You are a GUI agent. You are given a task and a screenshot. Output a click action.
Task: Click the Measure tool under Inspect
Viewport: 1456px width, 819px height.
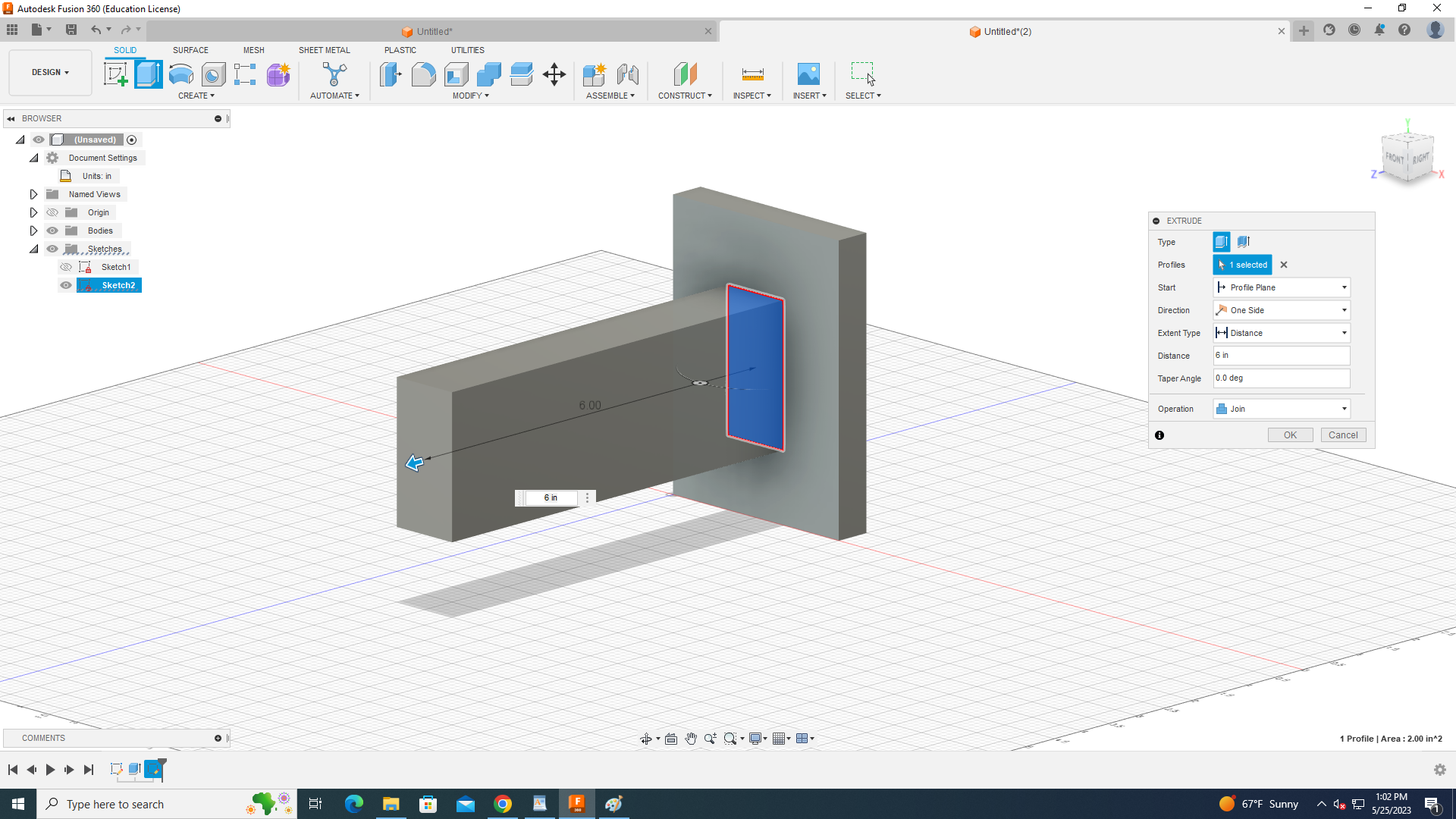pyautogui.click(x=752, y=74)
